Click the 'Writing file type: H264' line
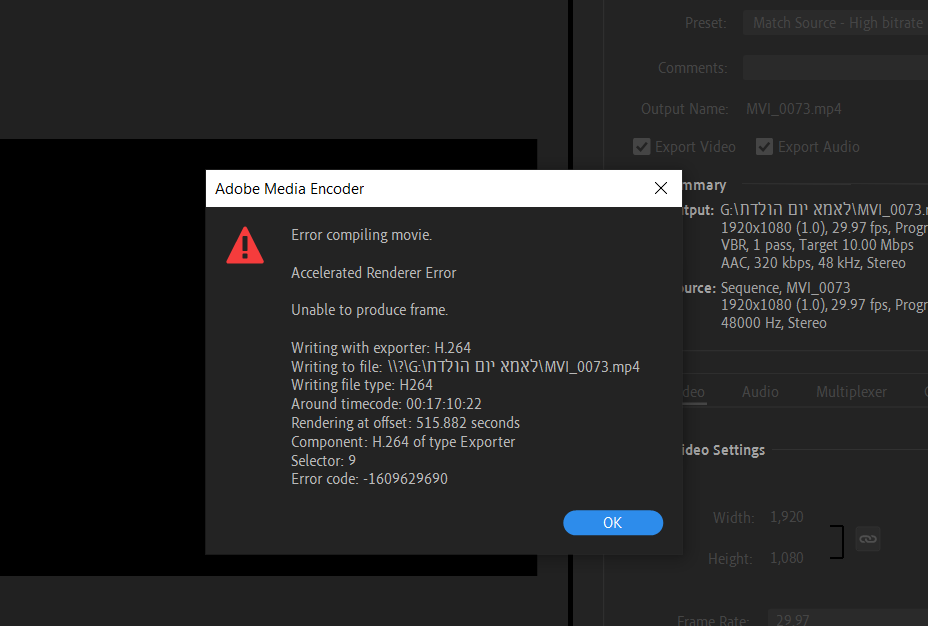The width and height of the screenshot is (928, 626). pos(362,385)
